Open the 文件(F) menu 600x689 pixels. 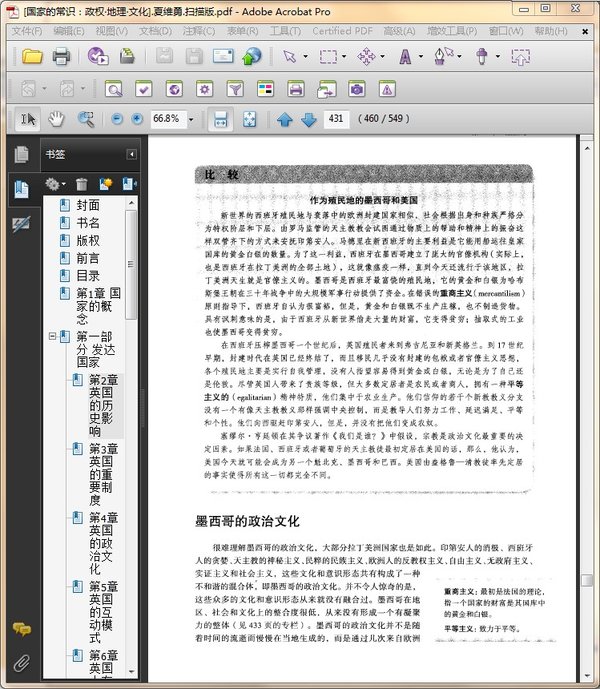pyautogui.click(x=27, y=31)
